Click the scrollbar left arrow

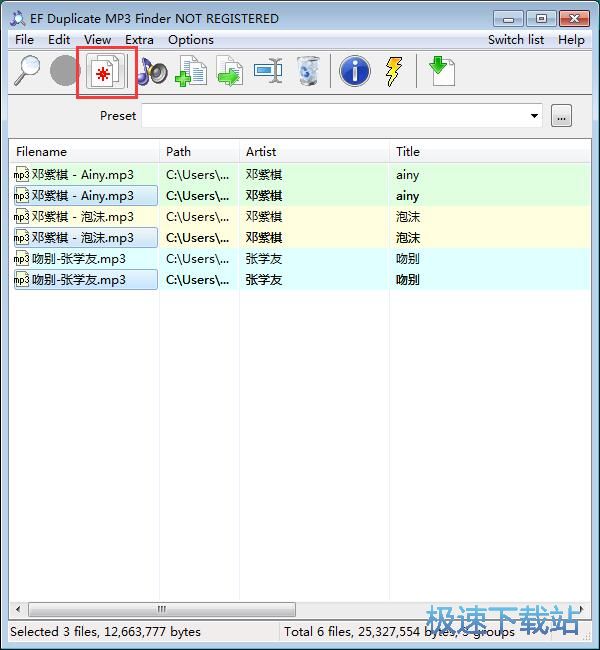(18, 609)
